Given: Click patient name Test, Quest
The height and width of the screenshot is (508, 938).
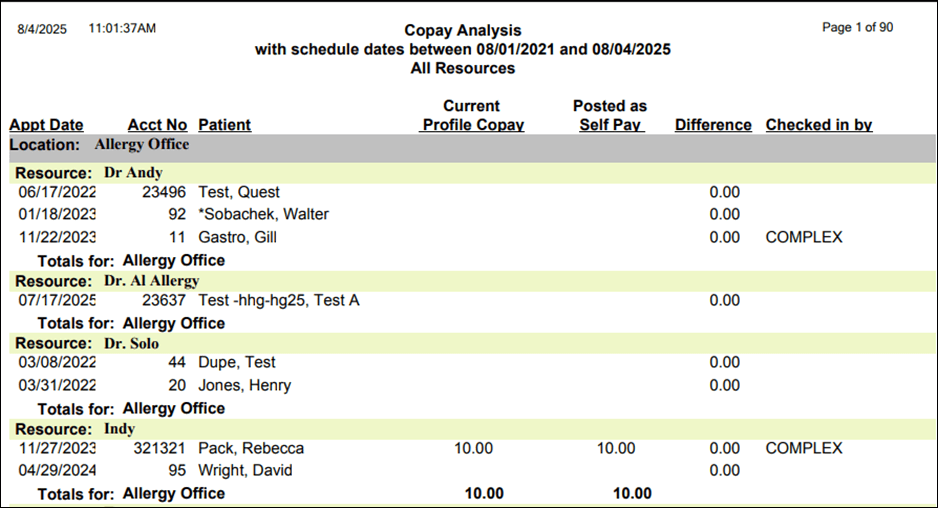Looking at the screenshot, I should (x=239, y=192).
